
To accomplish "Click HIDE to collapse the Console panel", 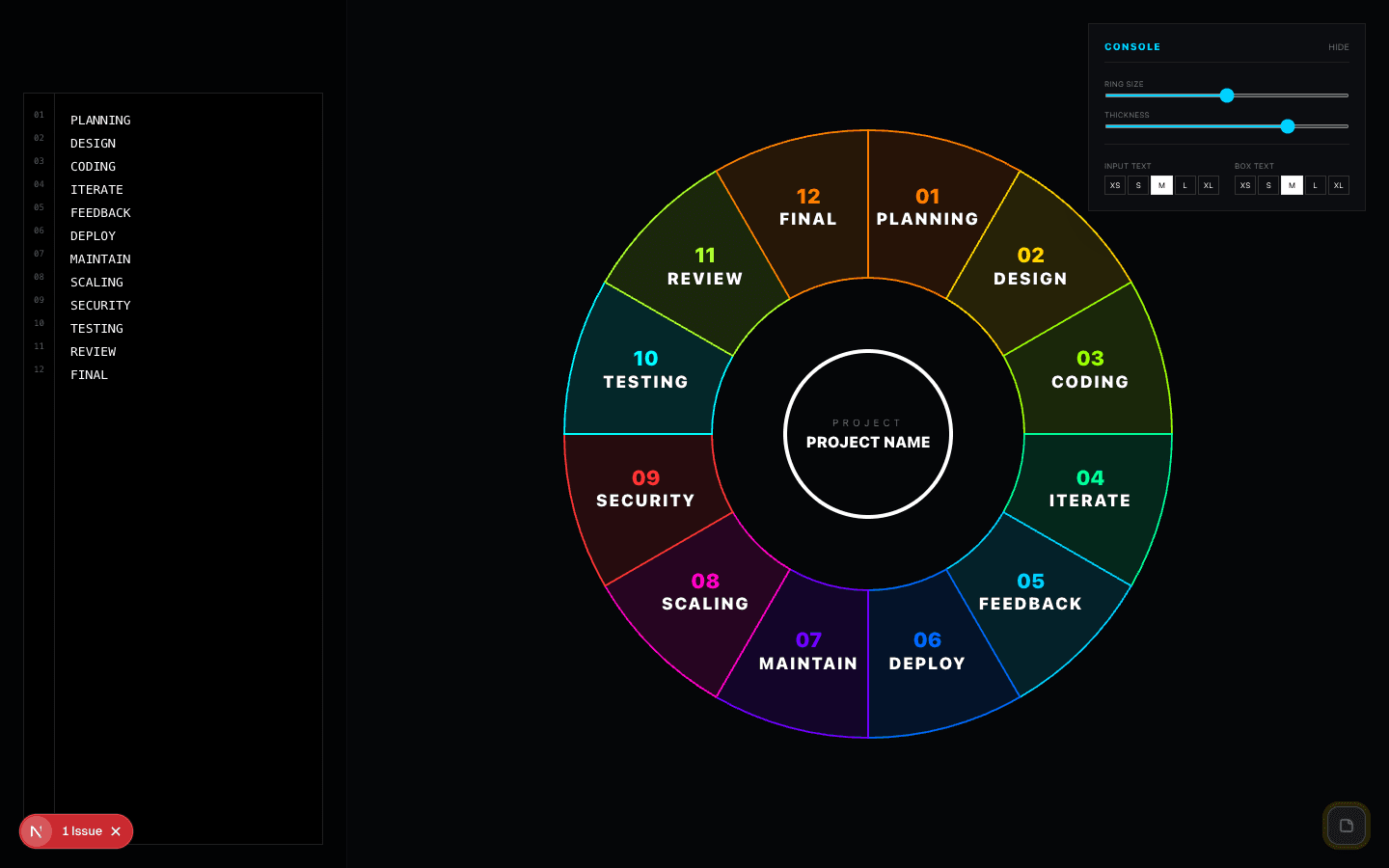I will tap(1339, 46).
